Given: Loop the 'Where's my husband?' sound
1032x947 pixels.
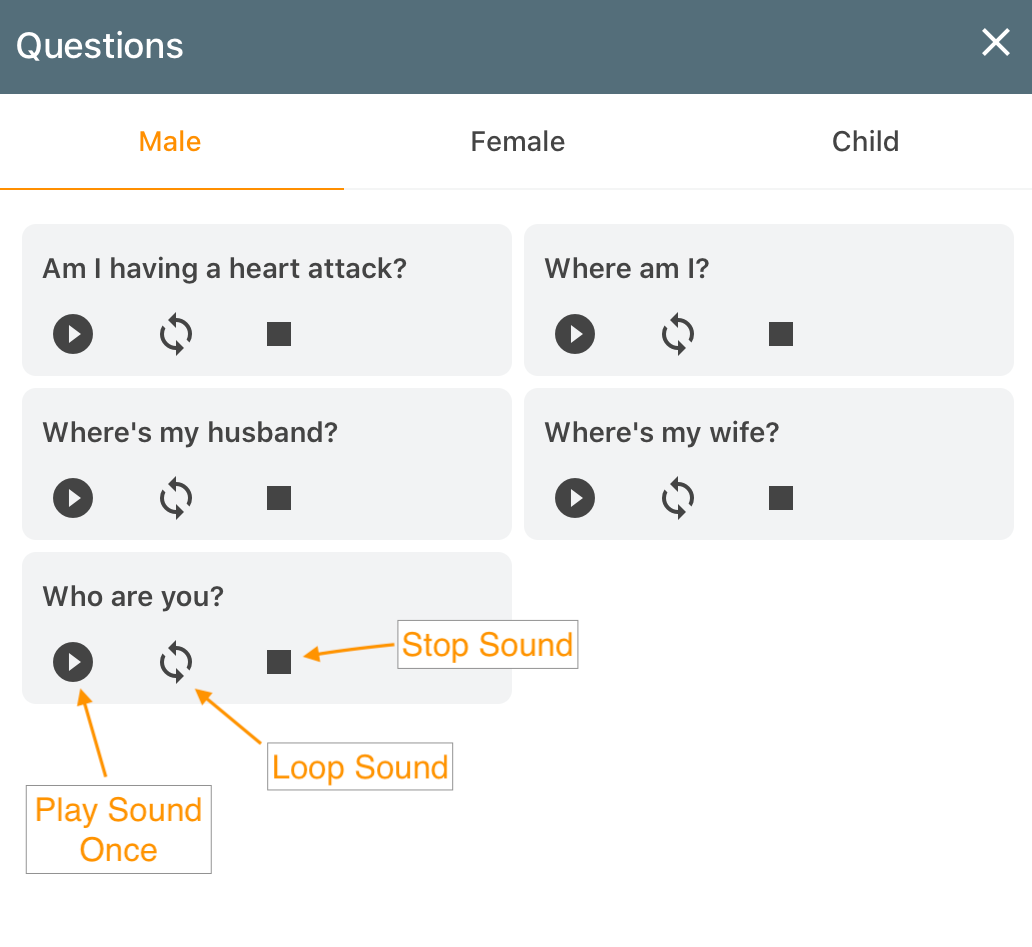Looking at the screenshot, I should tap(176, 498).
